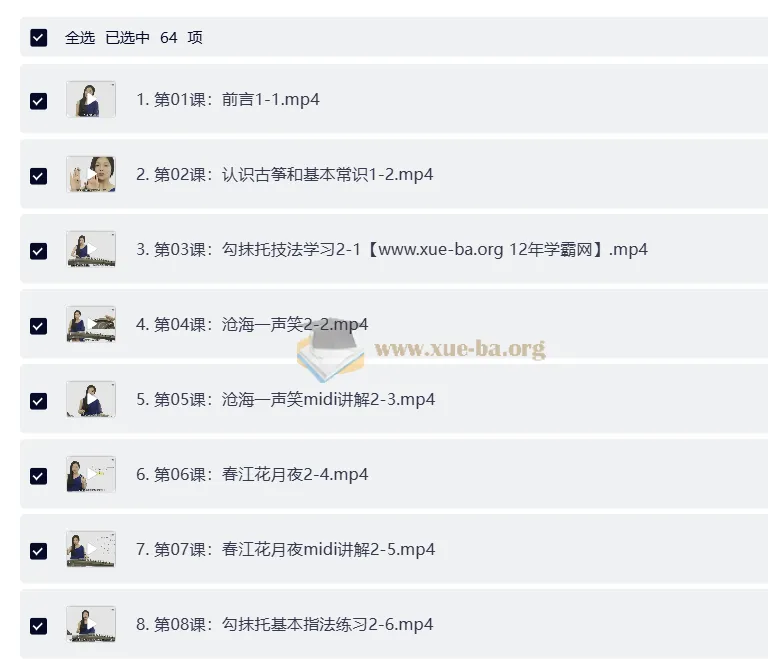Image resolution: width=768 pixels, height=659 pixels.
Task: Uncheck checkbox for 第01课 前言1-1.mp4
Action: pos(39,101)
